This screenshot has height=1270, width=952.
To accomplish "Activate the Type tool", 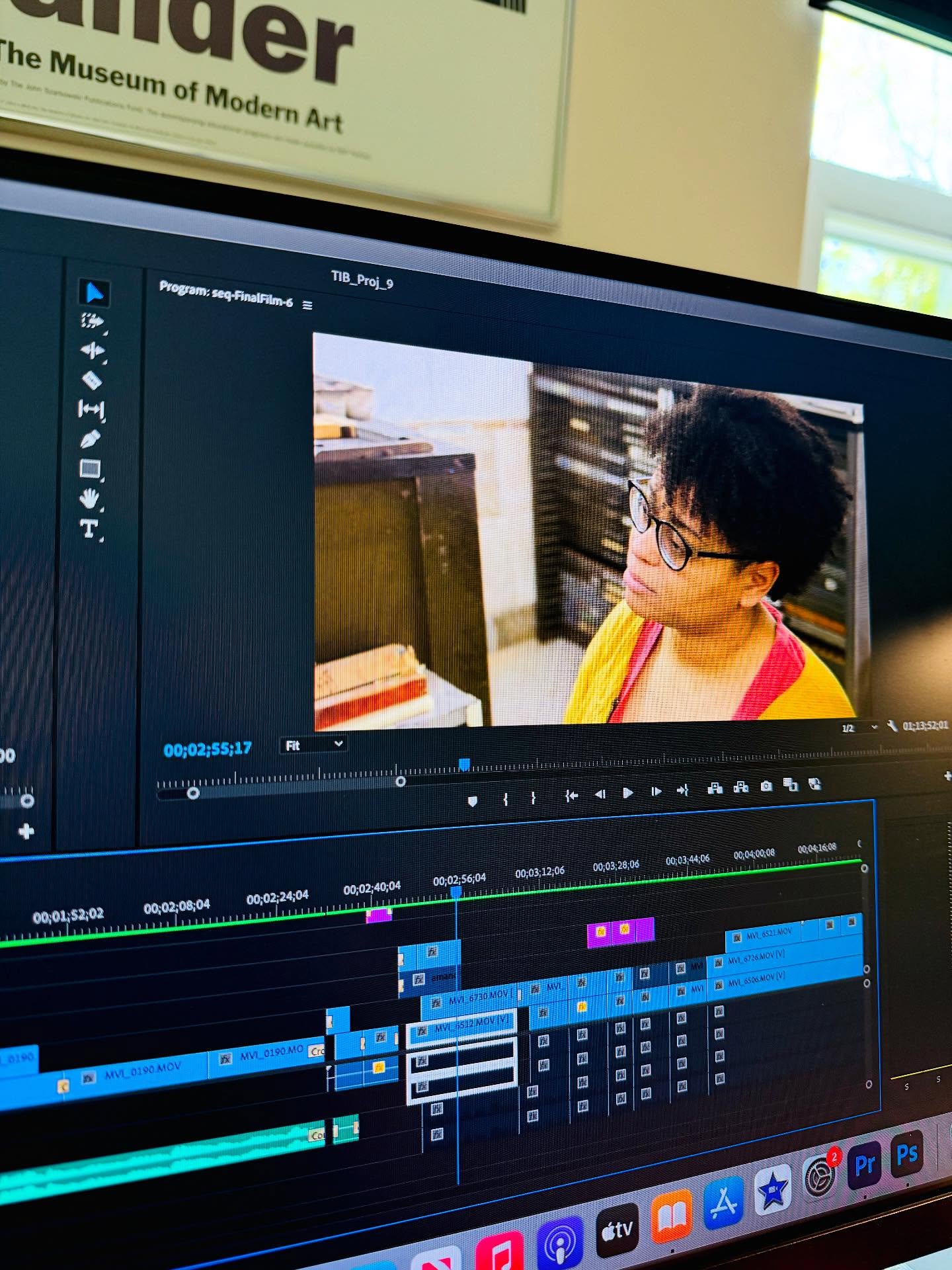I will coord(89,528).
